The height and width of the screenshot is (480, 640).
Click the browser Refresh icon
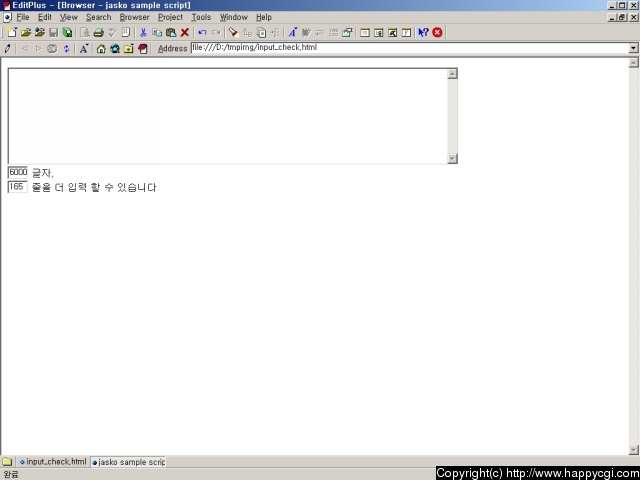click(x=66, y=49)
